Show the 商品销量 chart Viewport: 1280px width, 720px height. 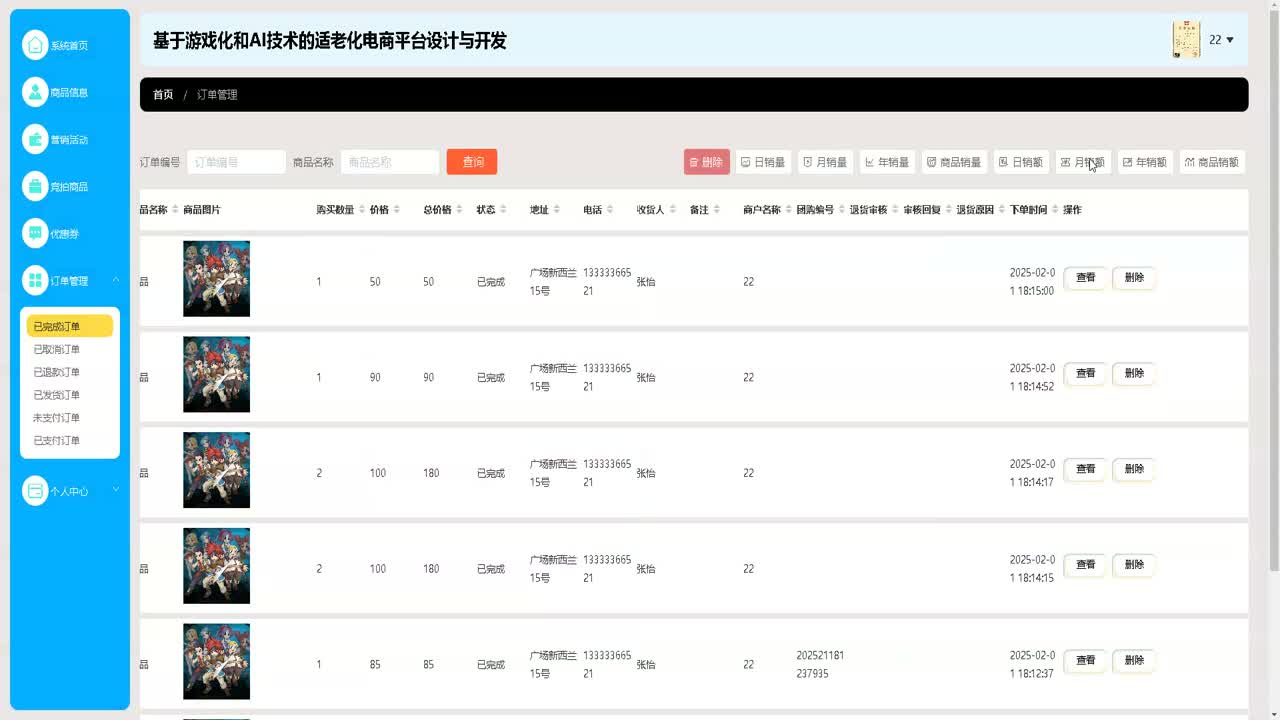(955, 162)
